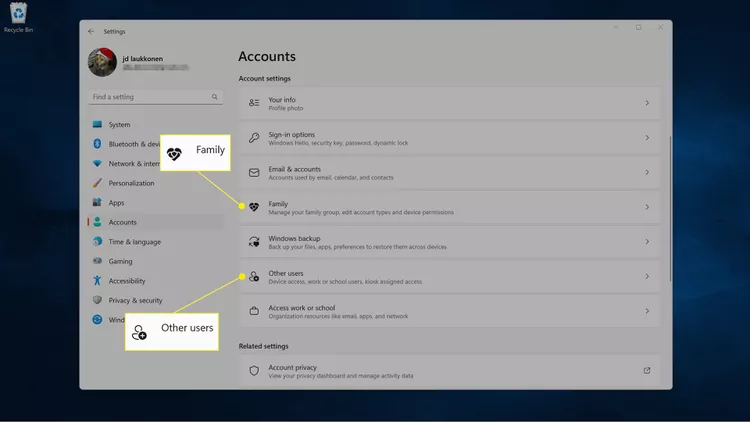Screen dimensions: 750x422
Task: Open the Windows backup title
Action: coord(294,238)
